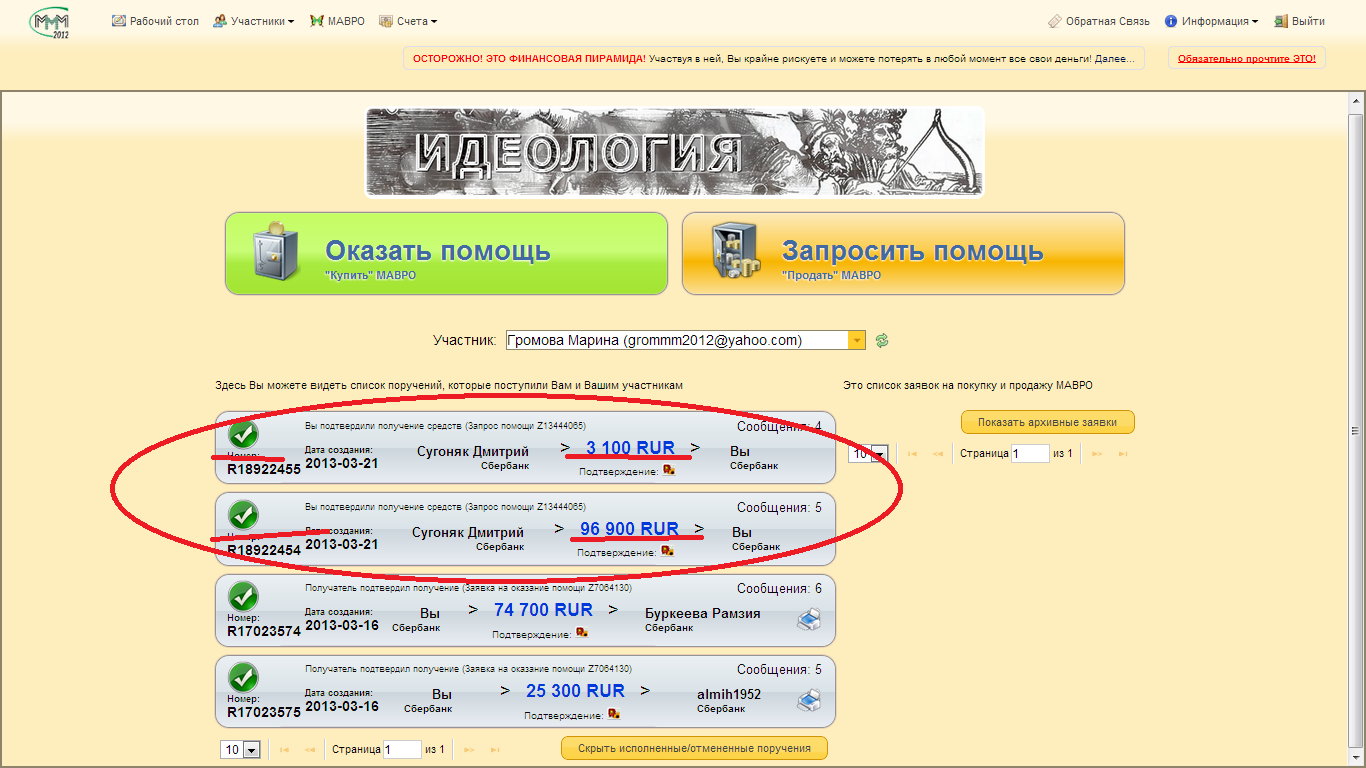Click the blue Информация info icon
1366x768 pixels.
pyautogui.click(x=1171, y=21)
